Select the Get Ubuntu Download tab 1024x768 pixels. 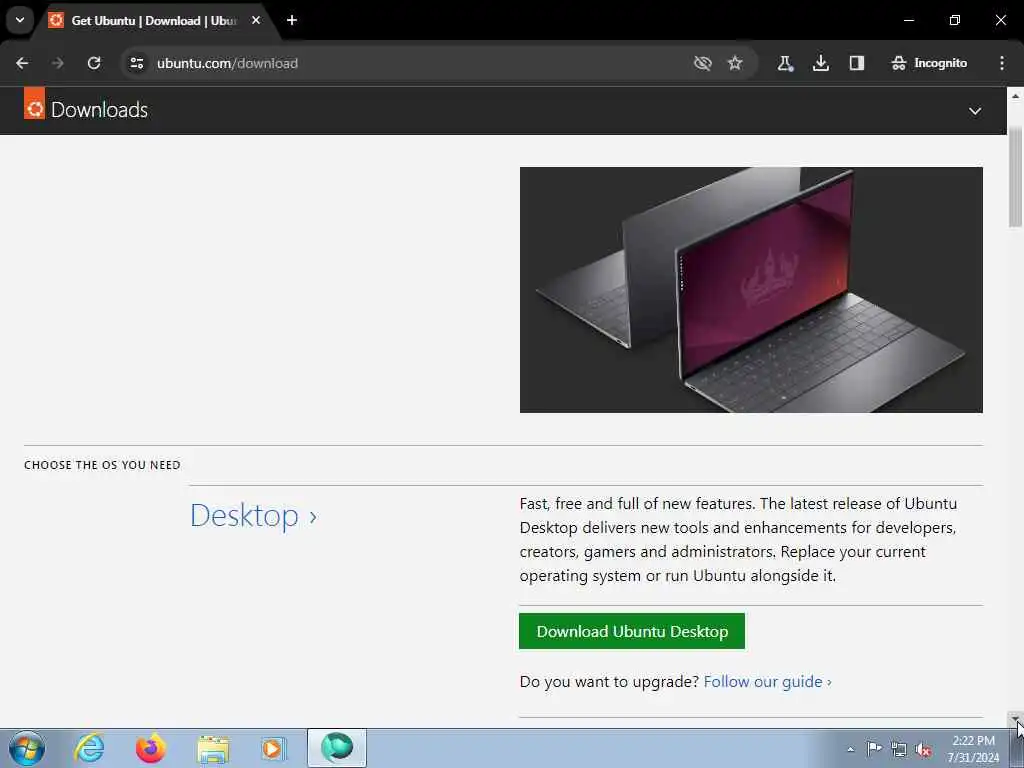coord(154,21)
